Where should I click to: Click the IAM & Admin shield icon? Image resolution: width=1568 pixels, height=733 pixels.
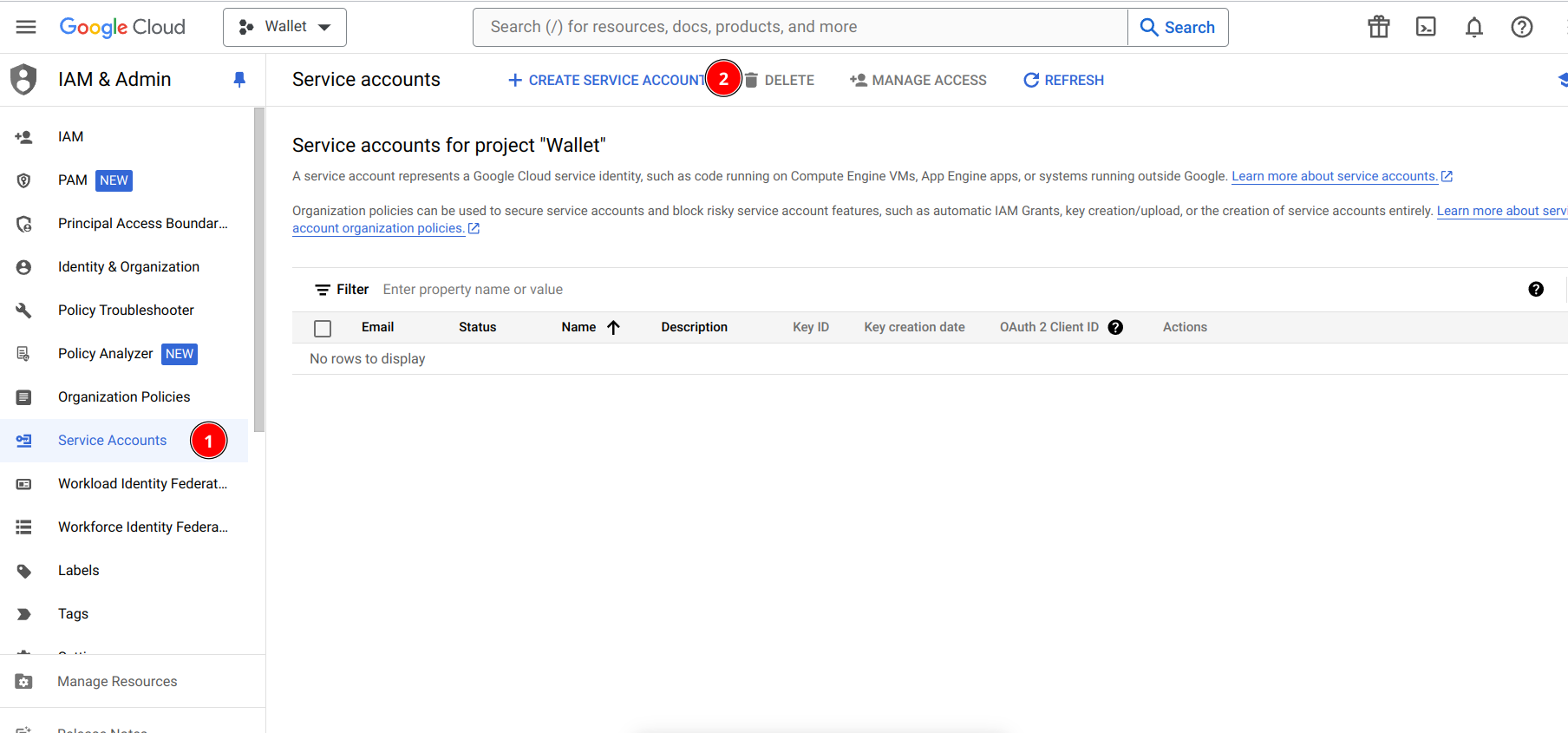[x=23, y=79]
